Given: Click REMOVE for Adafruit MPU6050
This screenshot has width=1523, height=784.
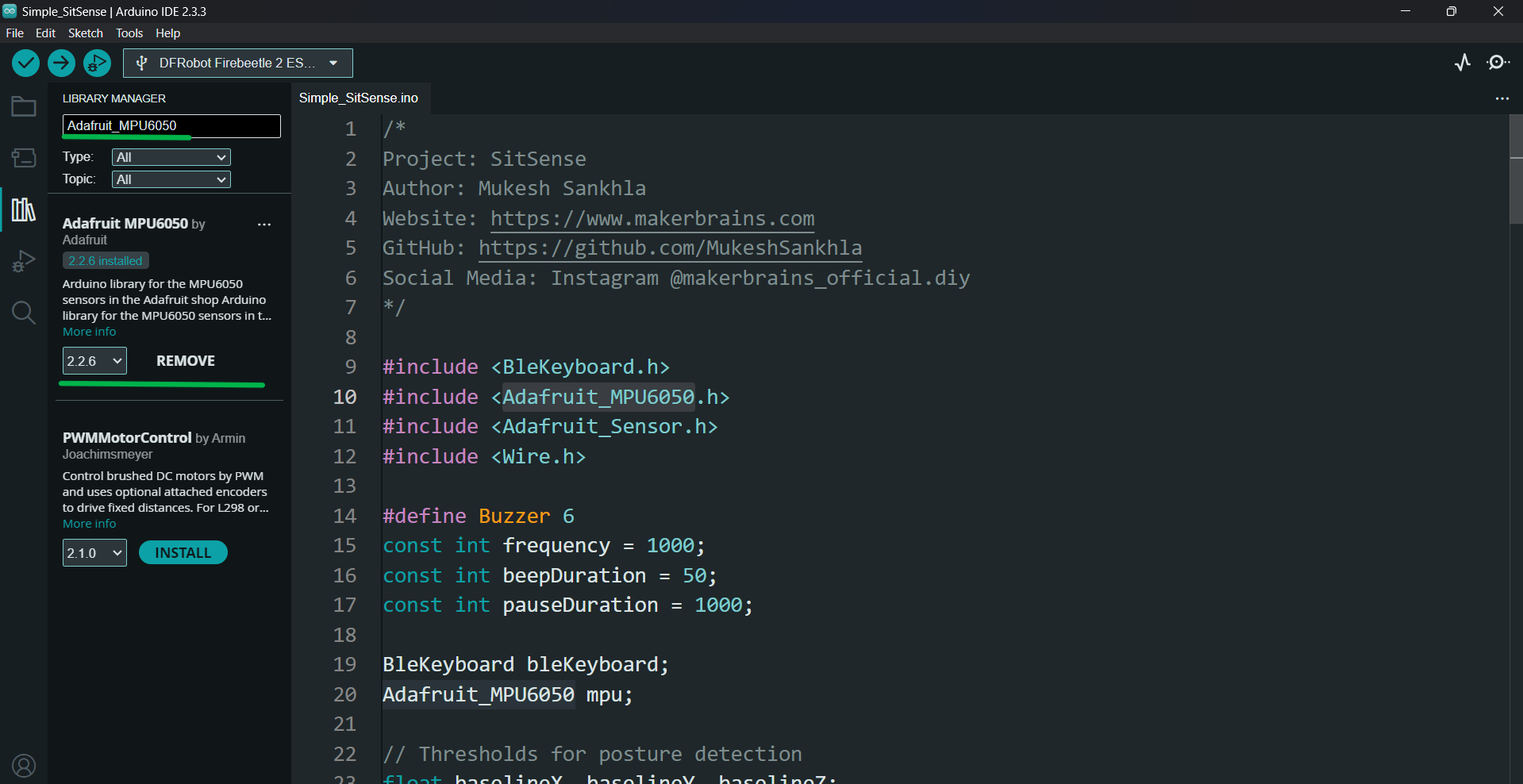Looking at the screenshot, I should 186,361.
